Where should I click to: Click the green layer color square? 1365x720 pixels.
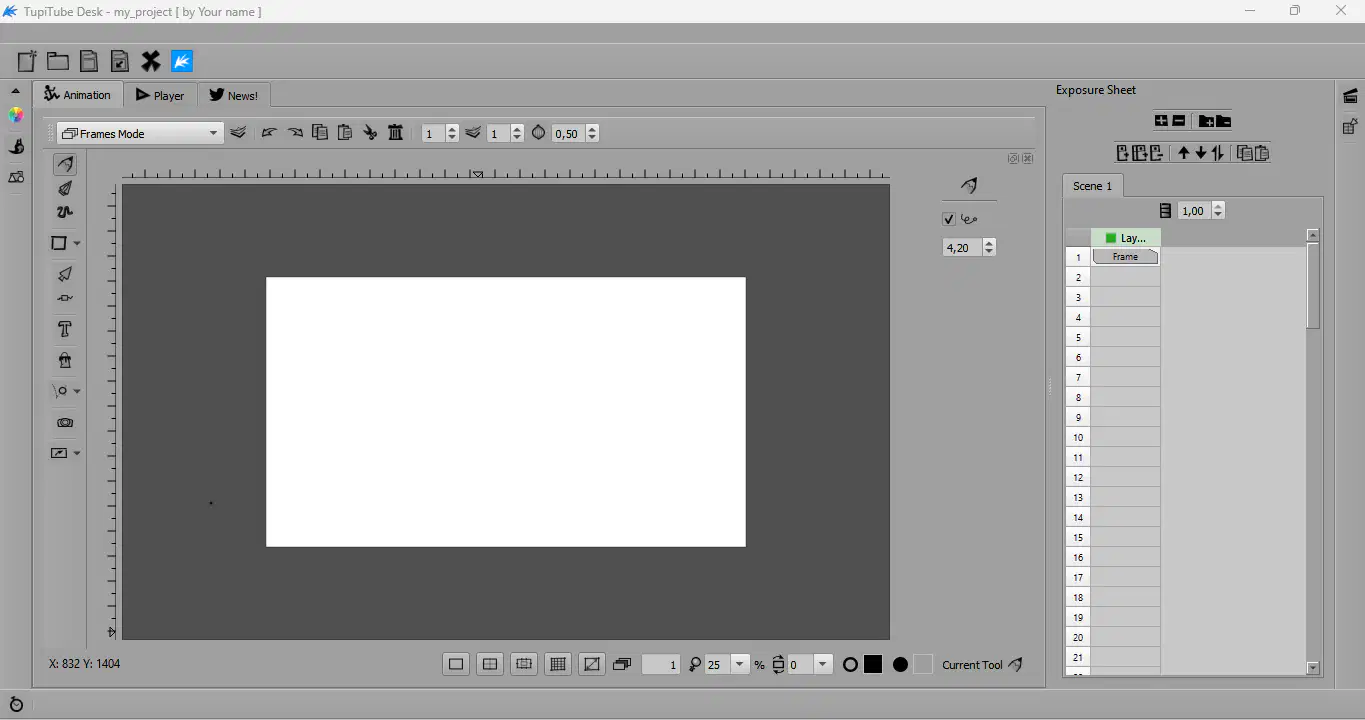click(1110, 238)
